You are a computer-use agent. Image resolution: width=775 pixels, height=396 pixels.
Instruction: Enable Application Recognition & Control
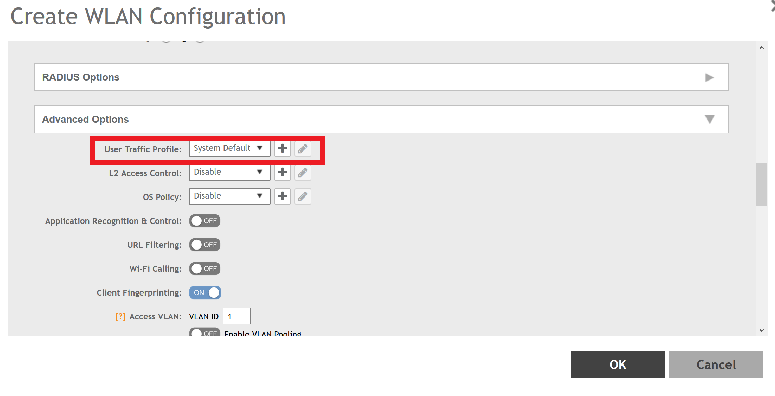point(205,220)
